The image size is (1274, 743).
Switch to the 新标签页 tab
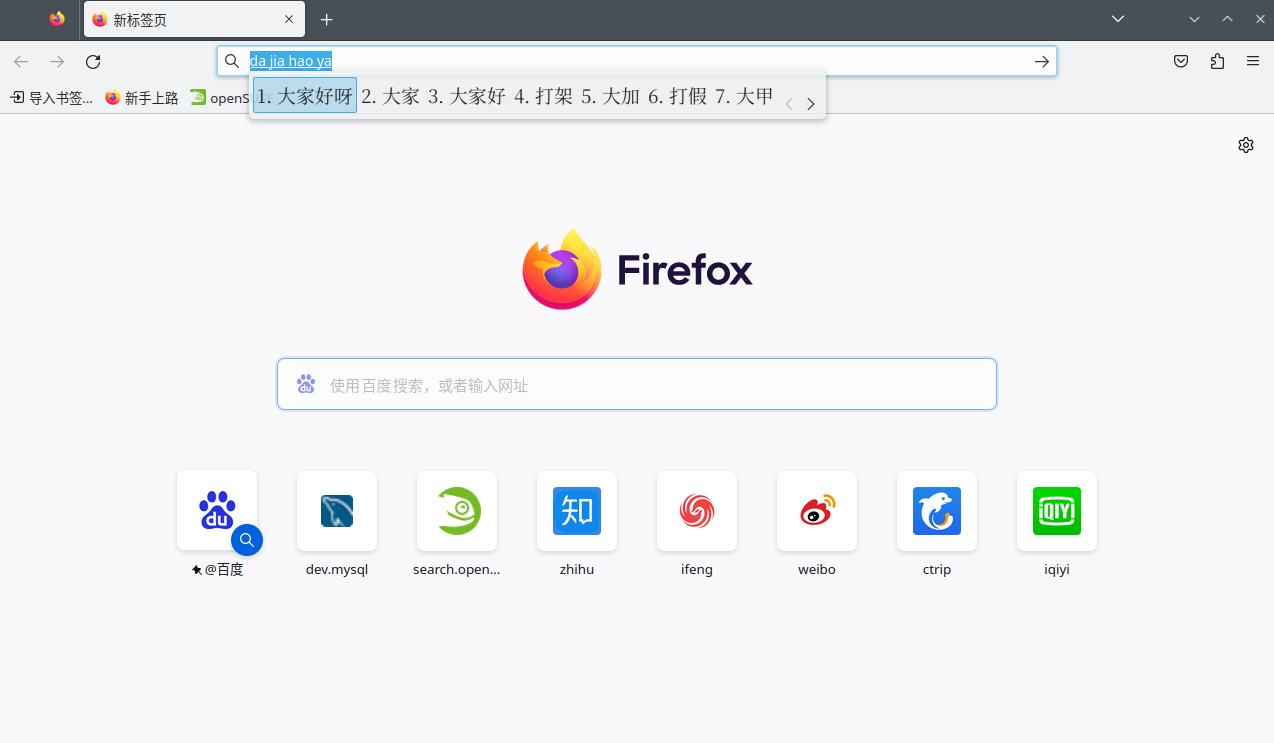pos(194,19)
